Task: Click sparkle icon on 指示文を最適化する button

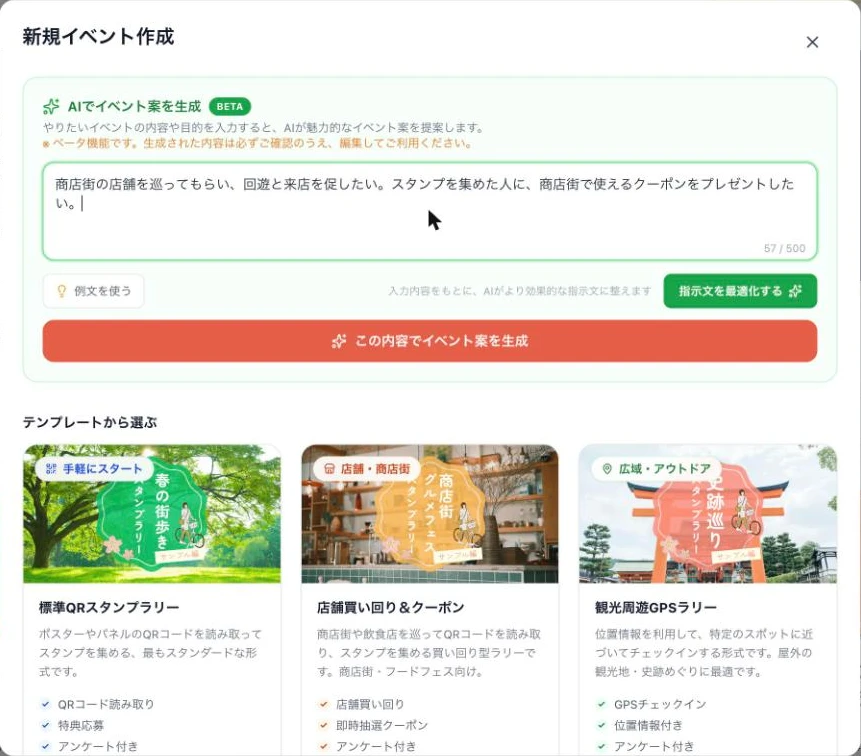Action: [795, 291]
